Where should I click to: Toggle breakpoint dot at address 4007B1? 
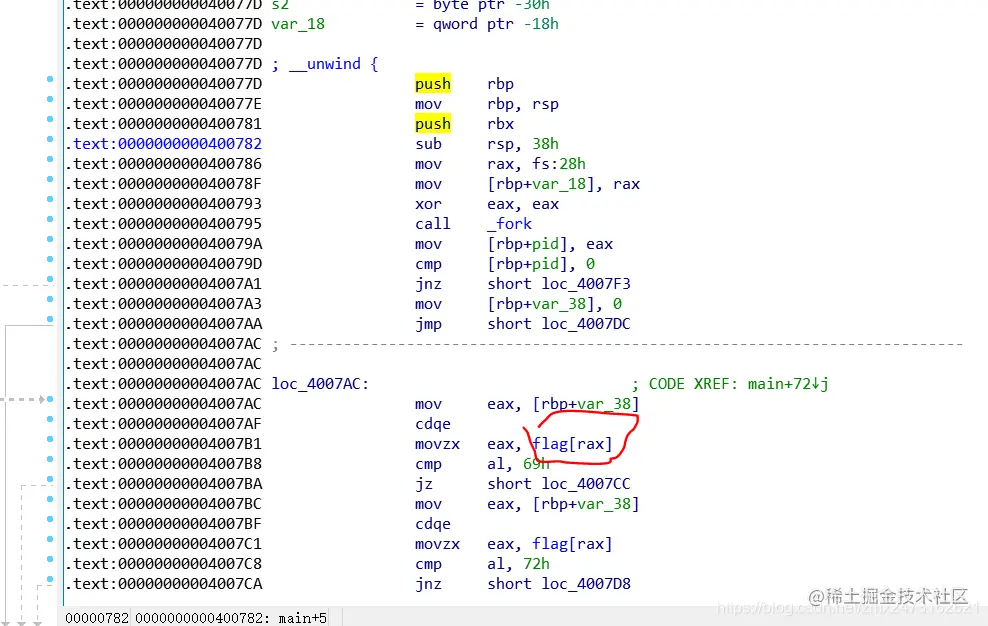click(50, 439)
